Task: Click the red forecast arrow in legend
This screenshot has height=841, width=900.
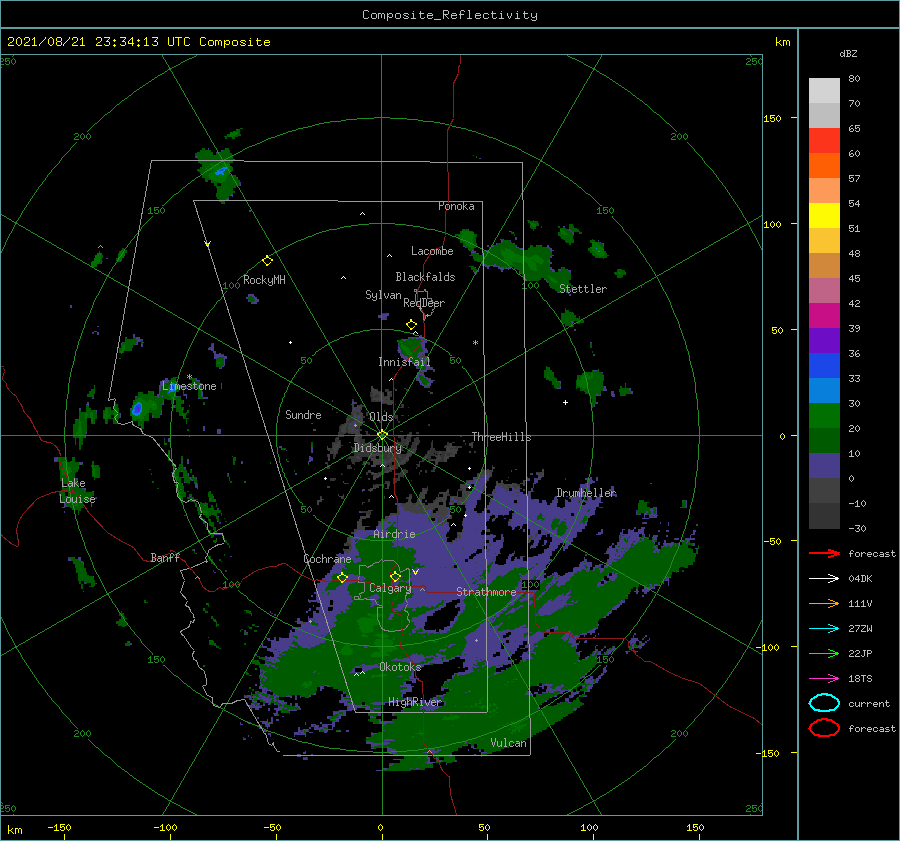Action: pos(824,553)
